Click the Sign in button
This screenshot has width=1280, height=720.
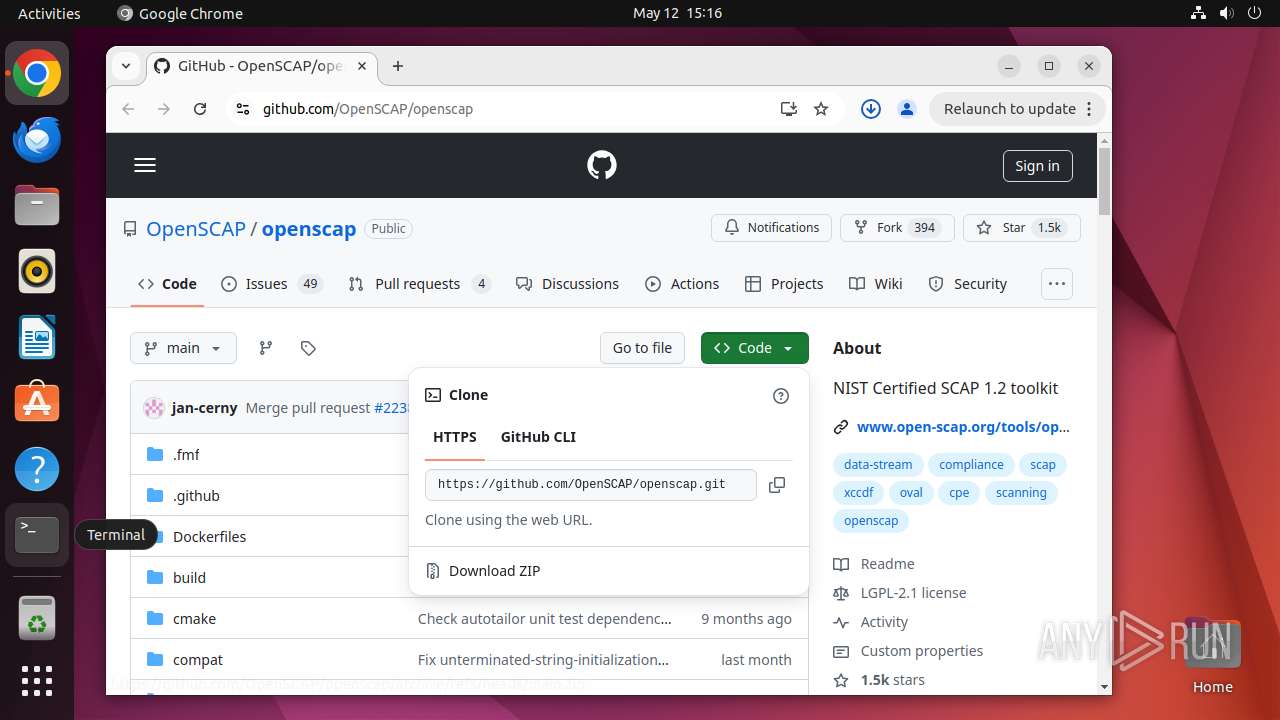pos(1037,166)
